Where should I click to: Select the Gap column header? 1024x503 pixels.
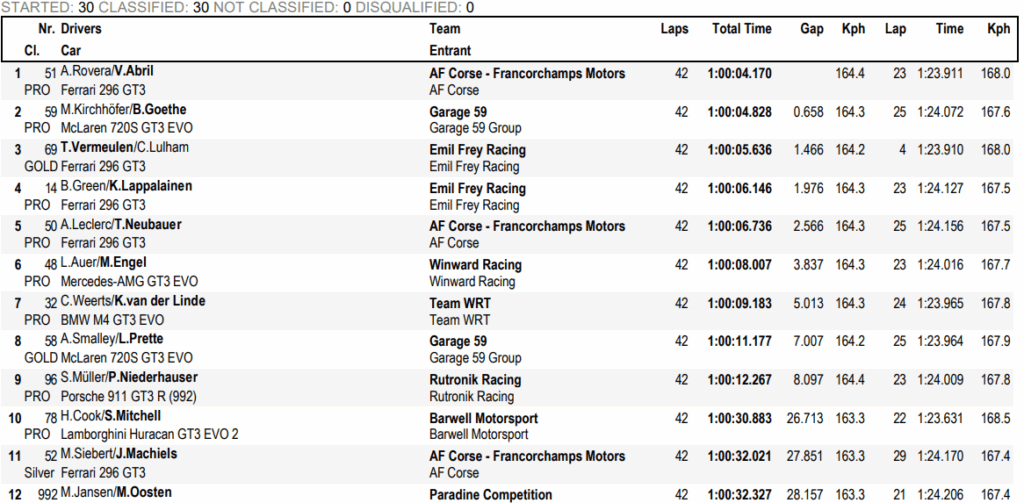click(812, 29)
